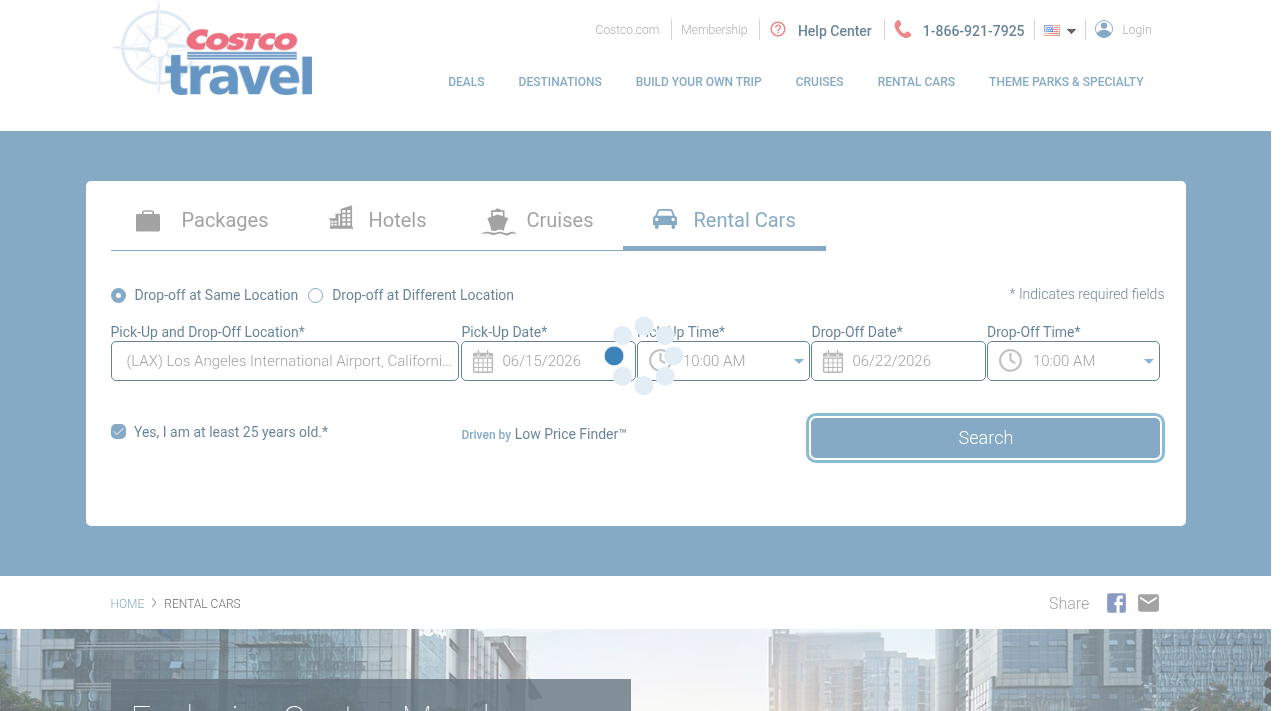Click the red phone icon
Image resolution: width=1288 pixels, height=711 pixels.
pos(903,29)
